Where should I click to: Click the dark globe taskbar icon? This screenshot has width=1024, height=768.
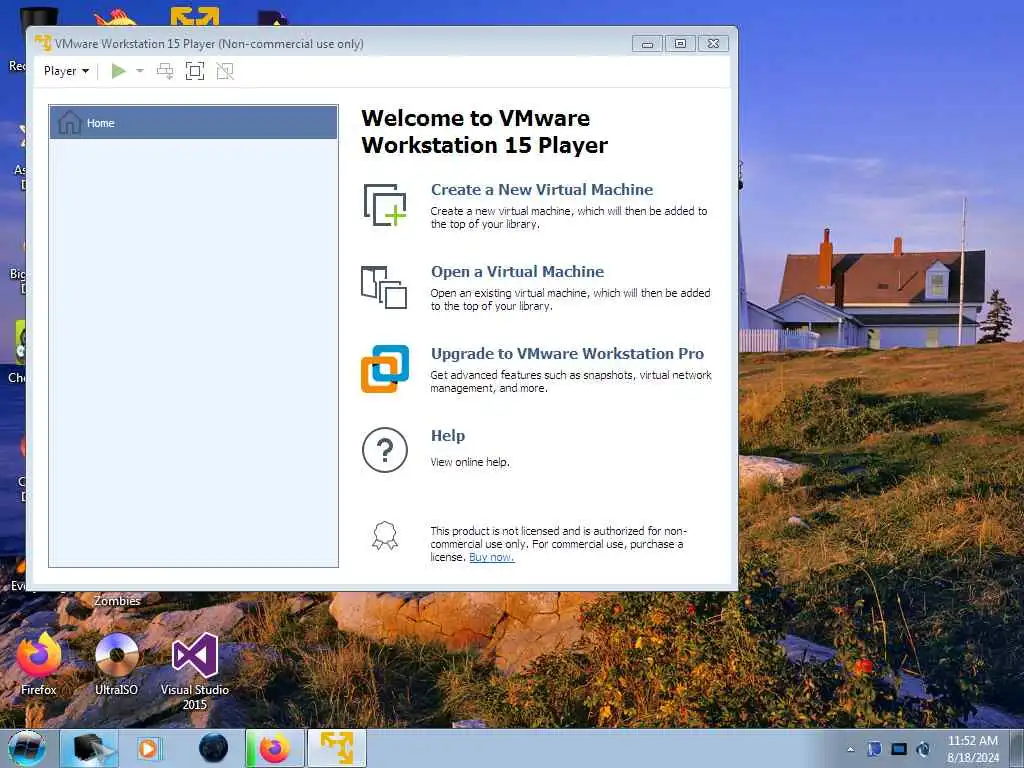click(x=214, y=748)
